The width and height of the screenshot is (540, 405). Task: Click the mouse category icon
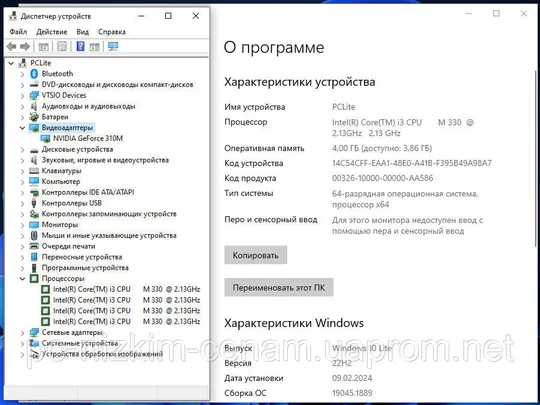click(34, 236)
